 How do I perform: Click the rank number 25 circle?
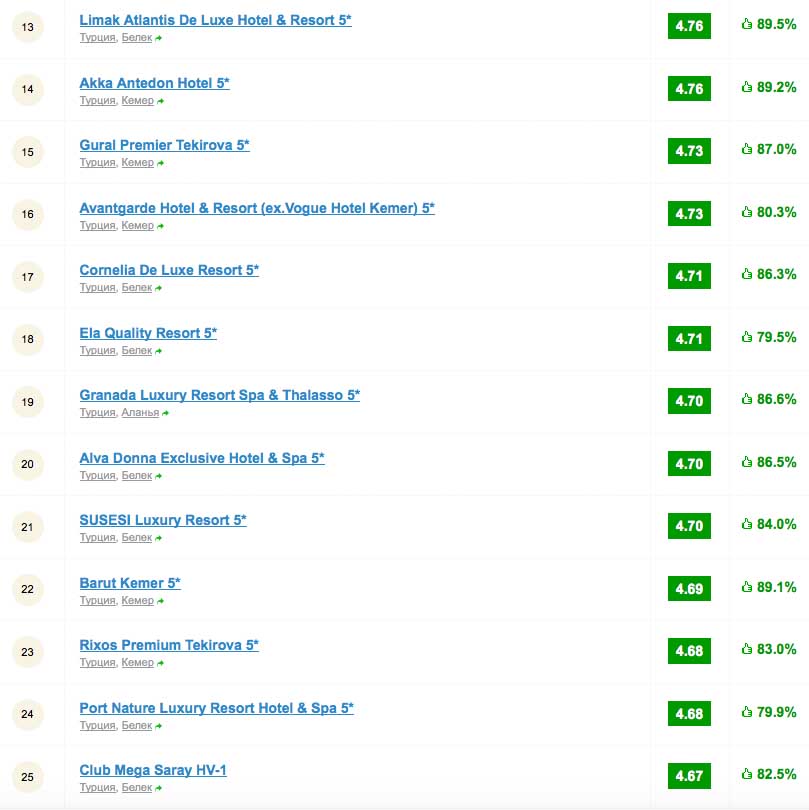coord(27,777)
